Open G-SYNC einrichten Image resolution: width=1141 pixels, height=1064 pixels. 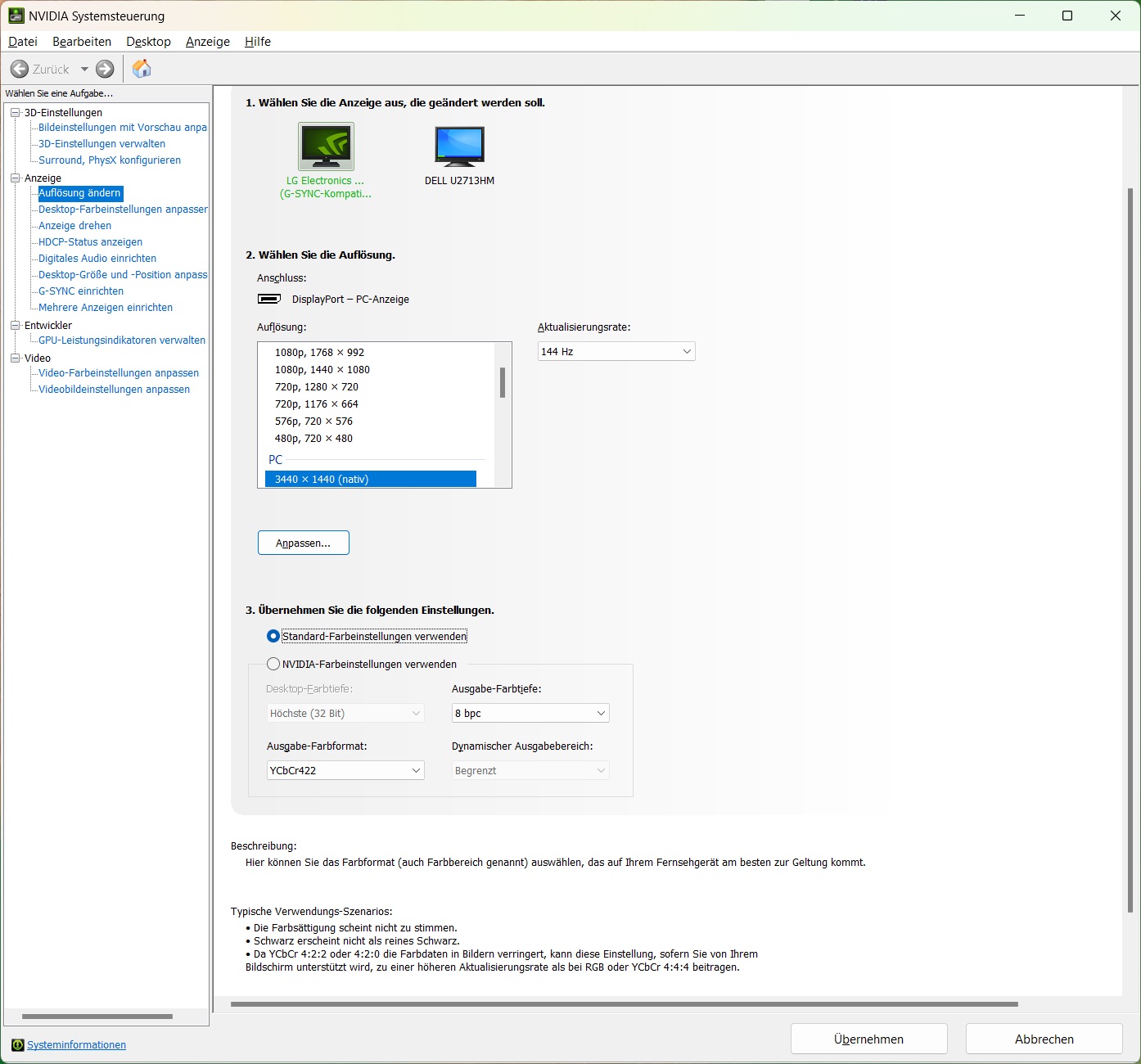click(81, 291)
